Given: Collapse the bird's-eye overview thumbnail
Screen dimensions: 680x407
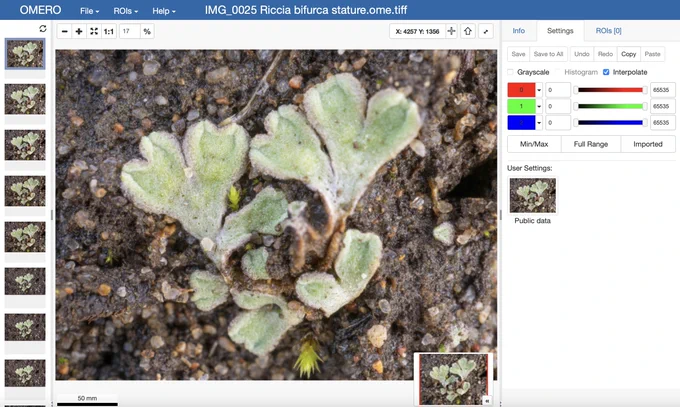Looking at the screenshot, I should (487, 401).
